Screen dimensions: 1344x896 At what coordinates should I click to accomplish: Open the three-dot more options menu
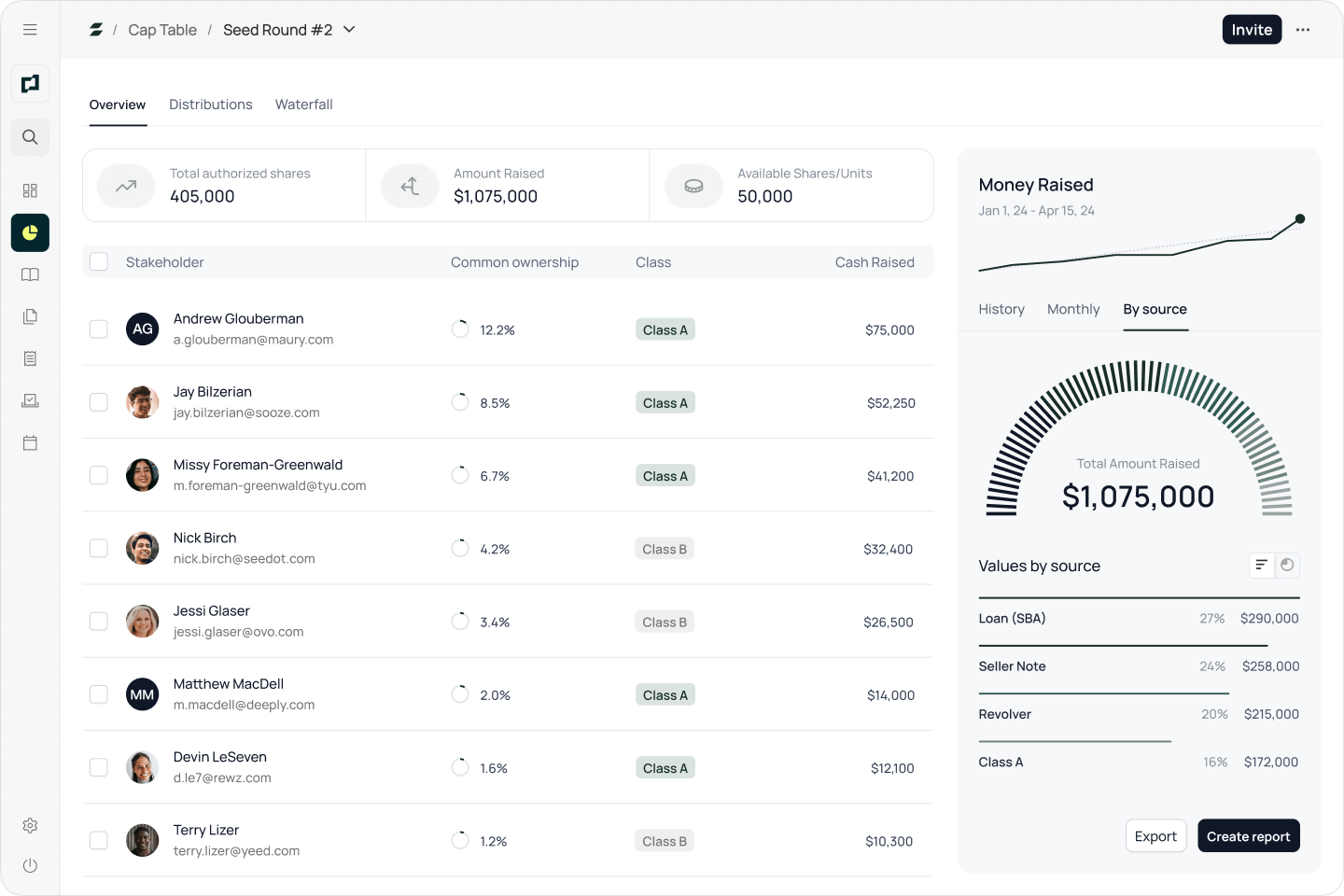(x=1303, y=30)
